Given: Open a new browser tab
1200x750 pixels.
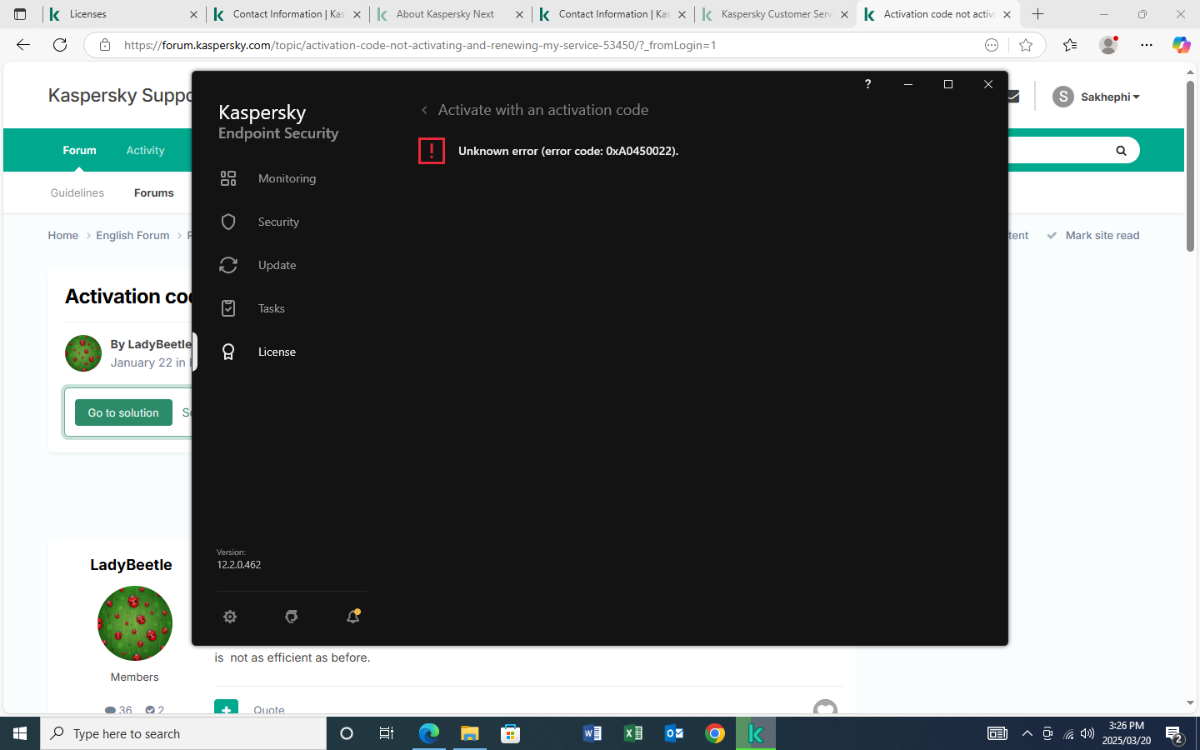Looking at the screenshot, I should pos(1038,14).
